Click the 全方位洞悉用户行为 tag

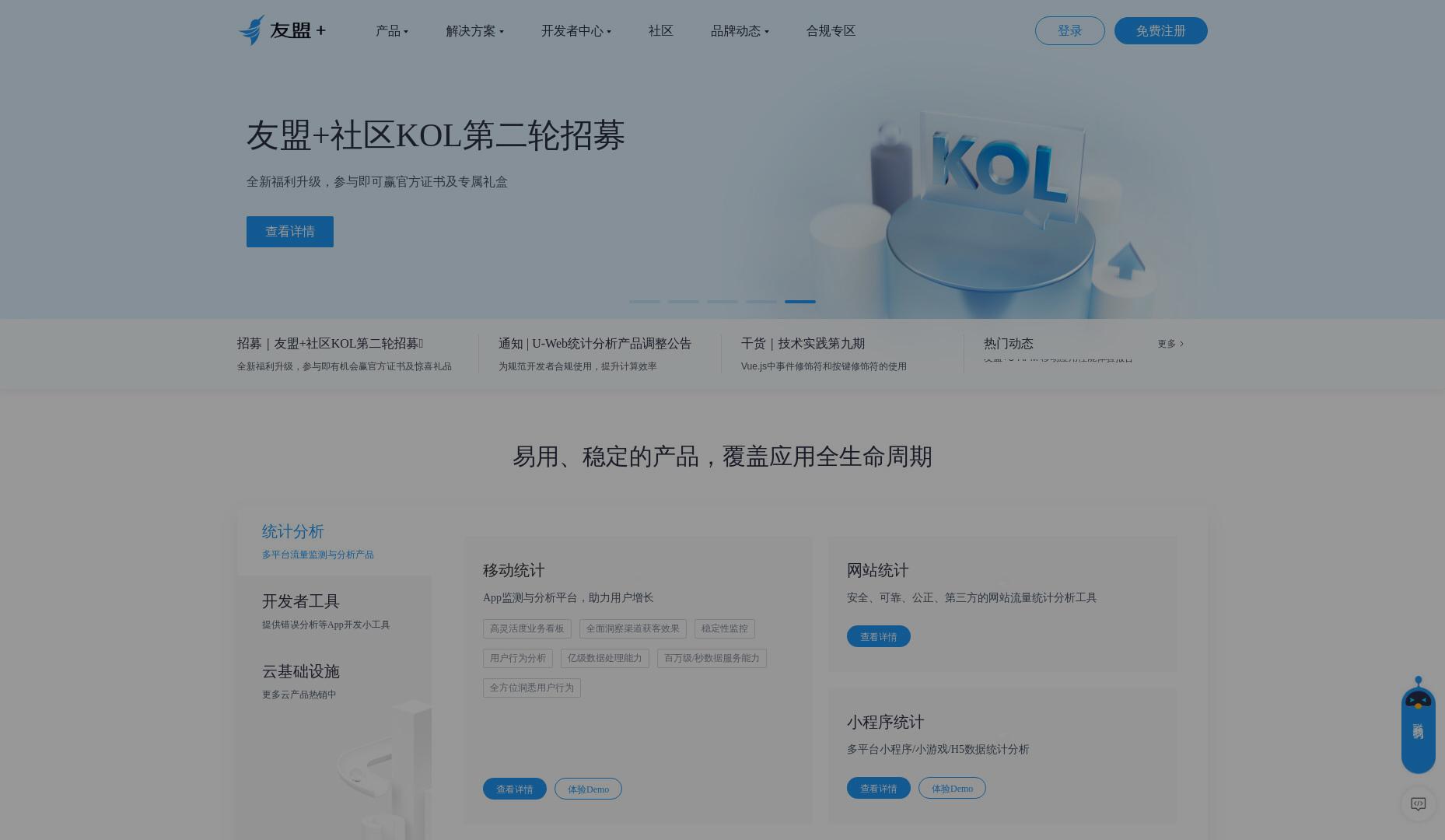click(532, 688)
